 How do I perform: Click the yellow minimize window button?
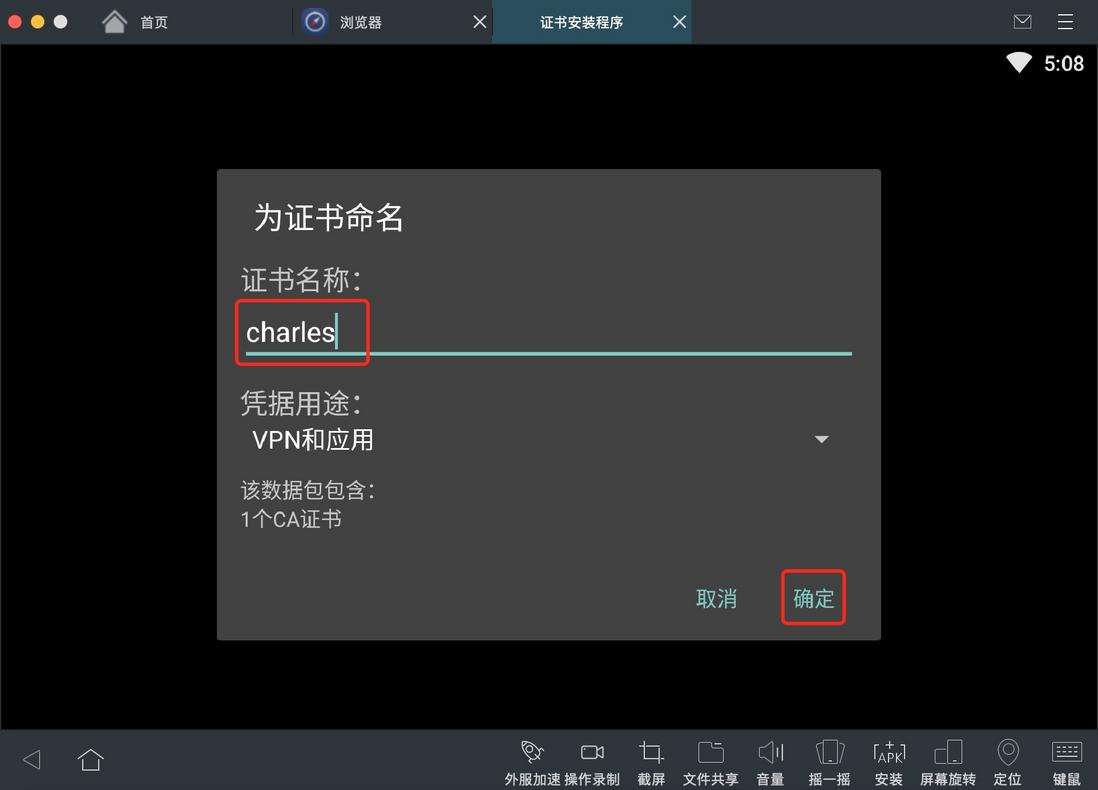pos(38,22)
